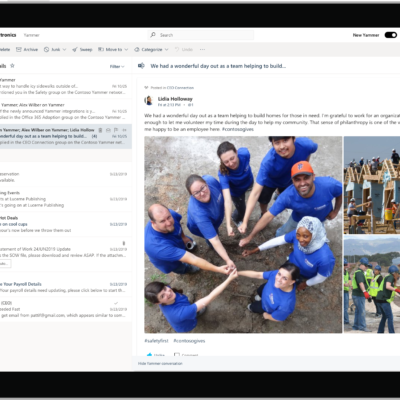Click the #safetyfirst hashtag below photos
Screen dimensions: 400x400
156,341
